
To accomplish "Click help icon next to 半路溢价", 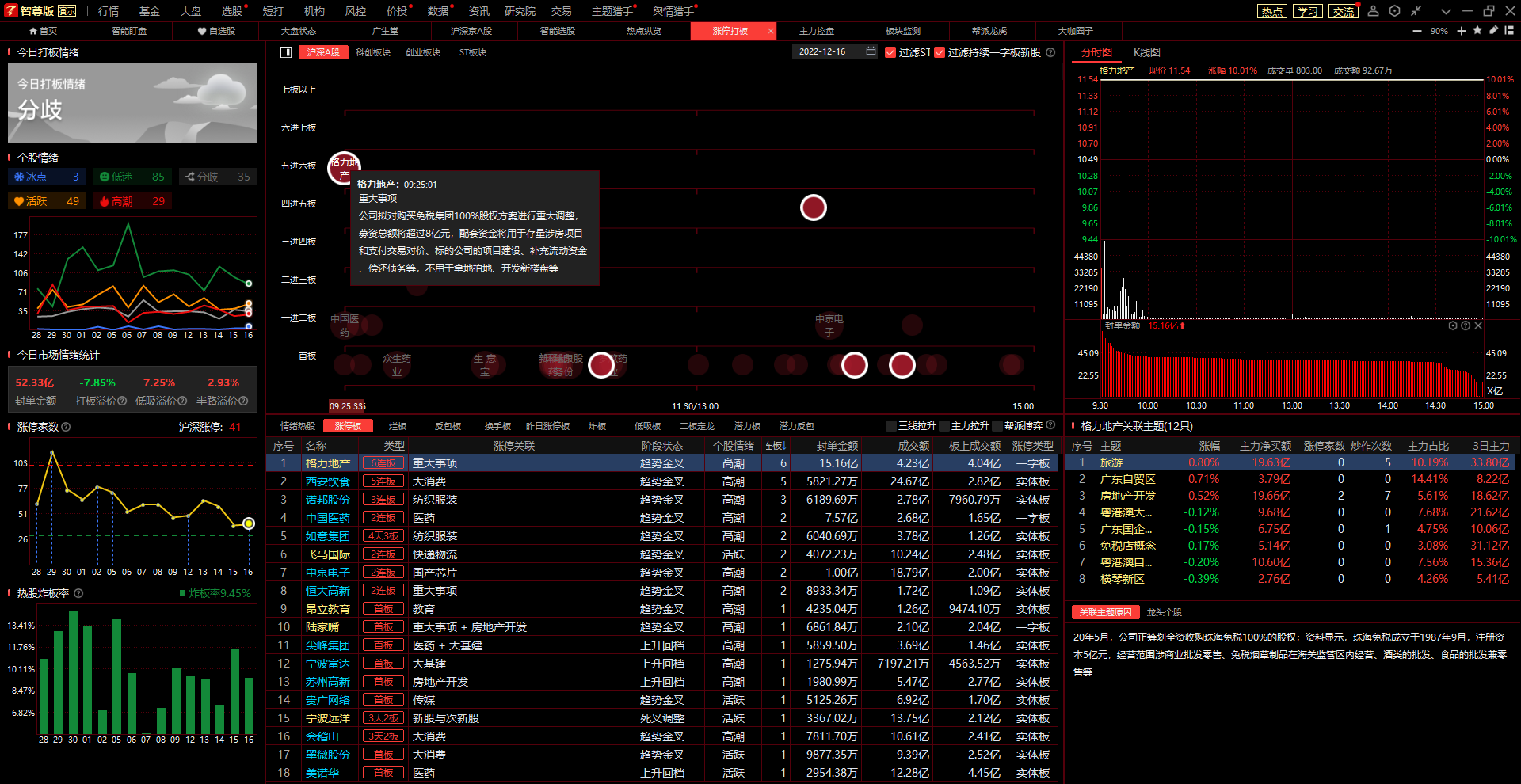I will [x=244, y=402].
